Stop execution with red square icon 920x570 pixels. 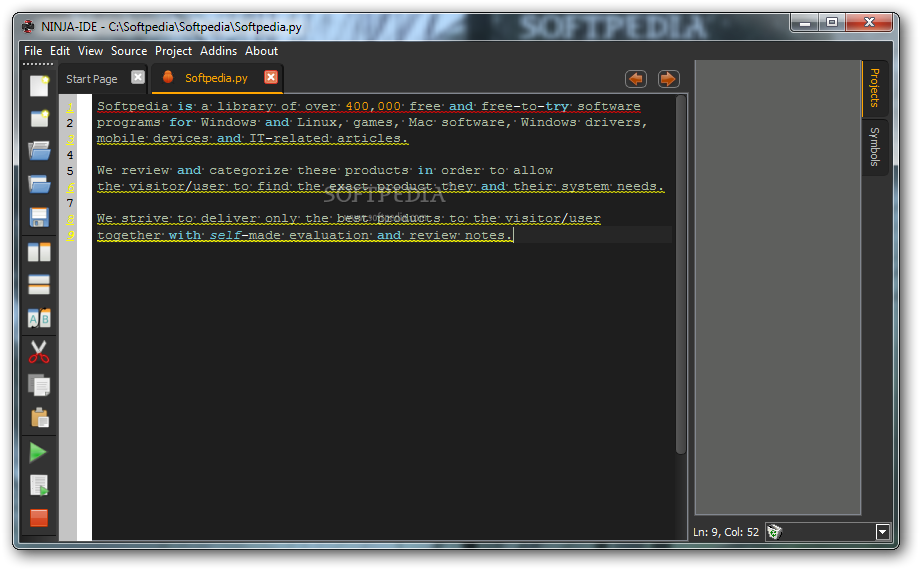pyautogui.click(x=39, y=518)
